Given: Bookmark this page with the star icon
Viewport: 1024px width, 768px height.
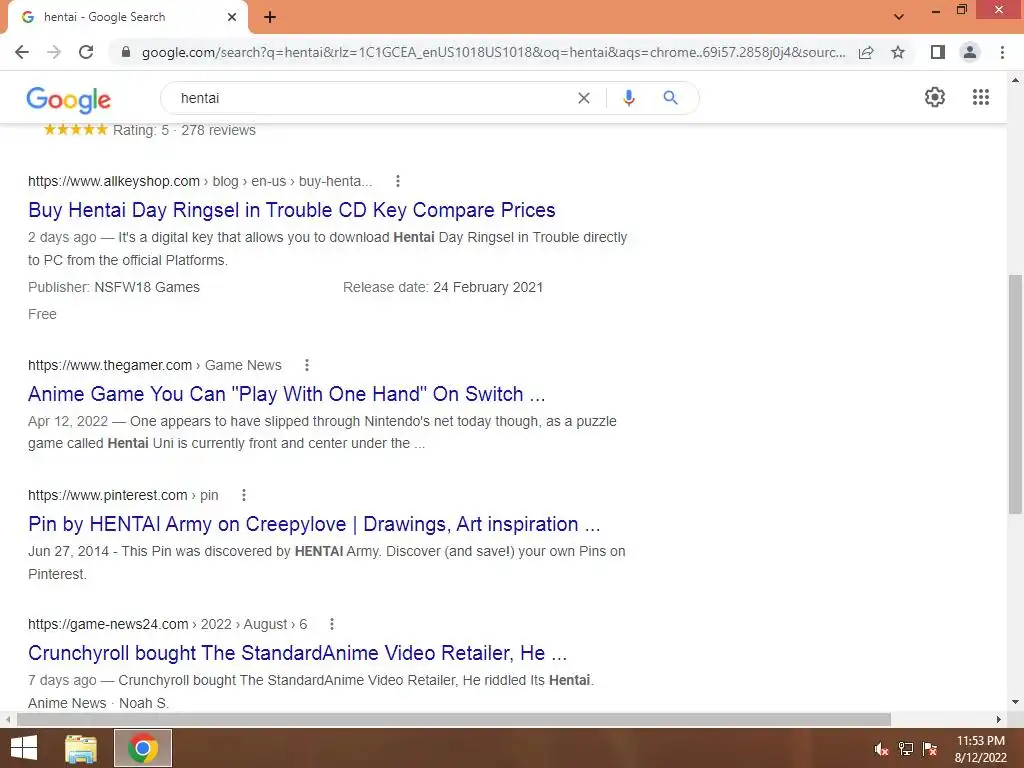Looking at the screenshot, I should (898, 52).
